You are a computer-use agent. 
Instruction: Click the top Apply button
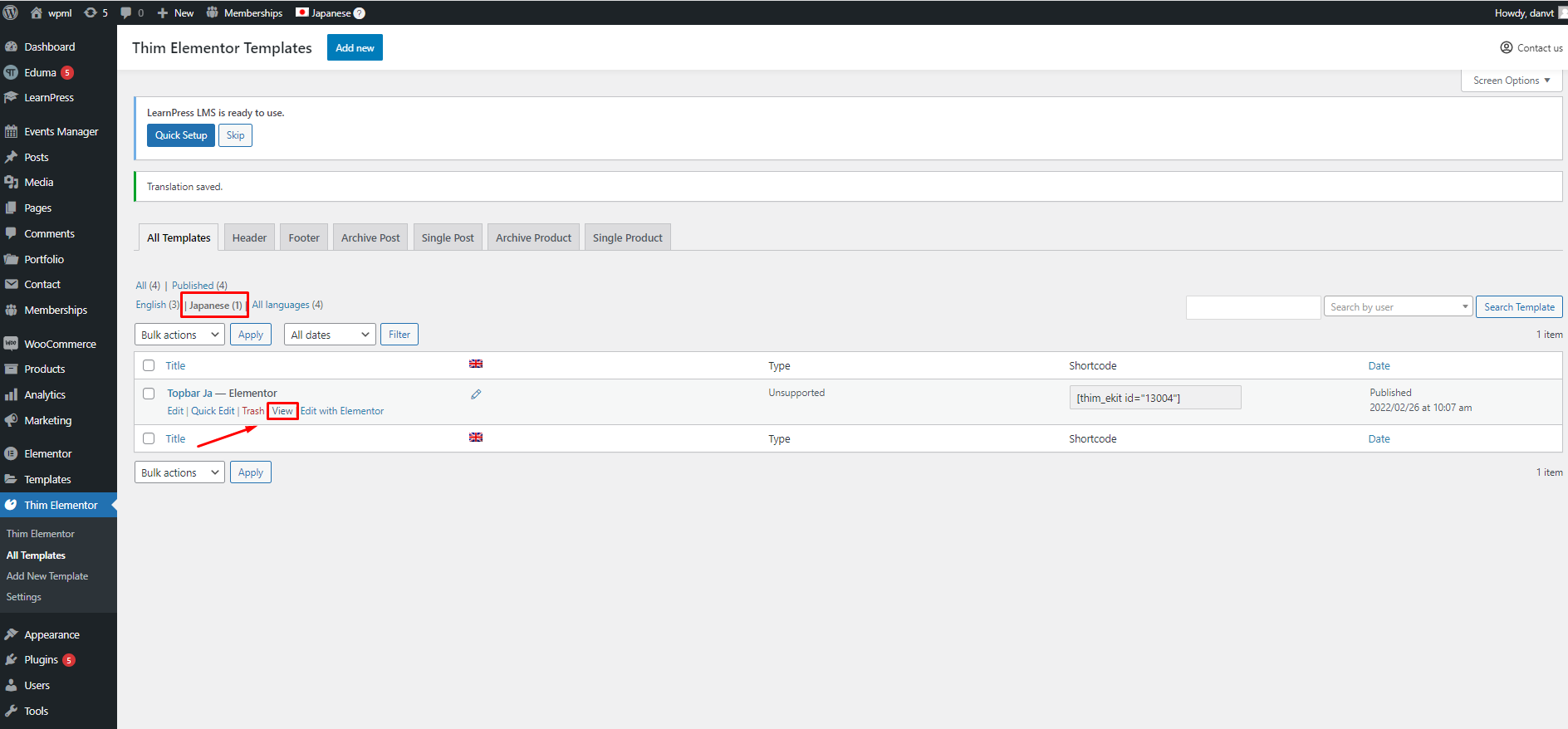[251, 335]
